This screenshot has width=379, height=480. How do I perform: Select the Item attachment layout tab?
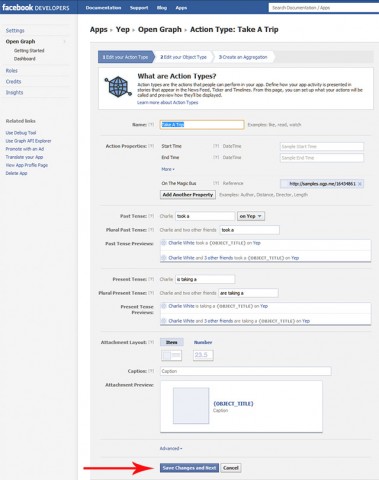[x=172, y=342]
